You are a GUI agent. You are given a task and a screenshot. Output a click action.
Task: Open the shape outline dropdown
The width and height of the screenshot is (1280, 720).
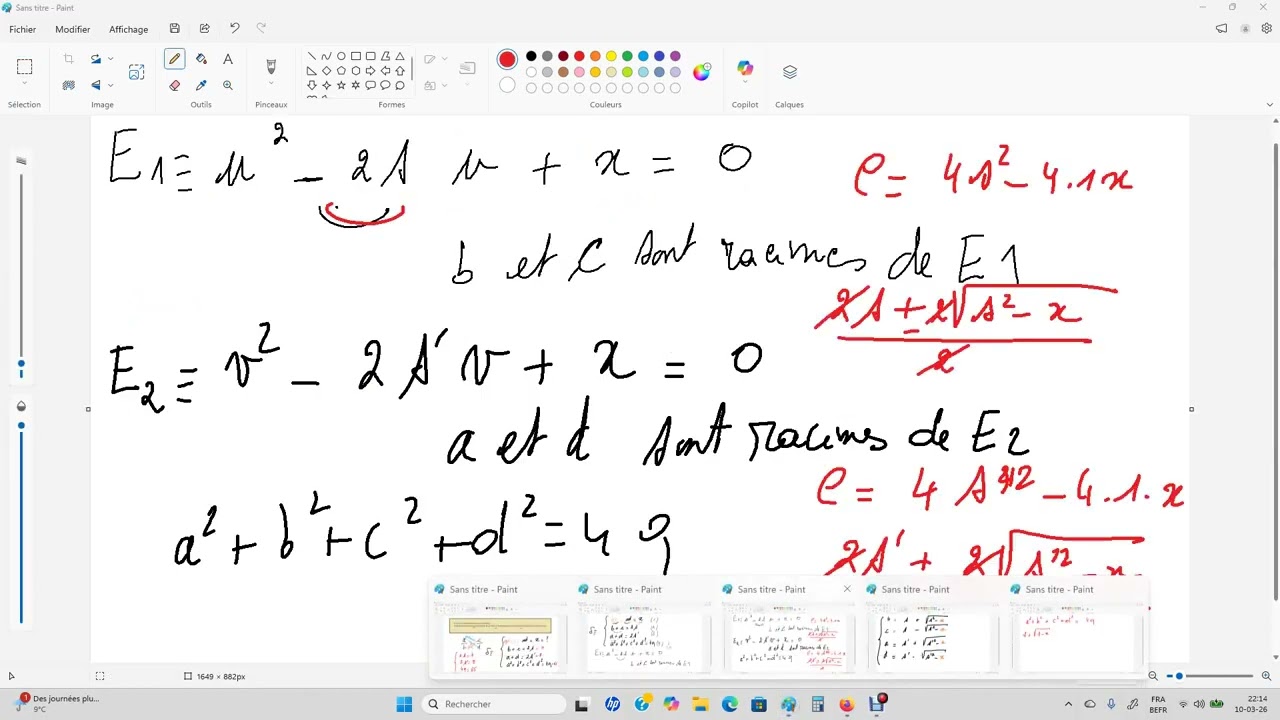click(444, 59)
